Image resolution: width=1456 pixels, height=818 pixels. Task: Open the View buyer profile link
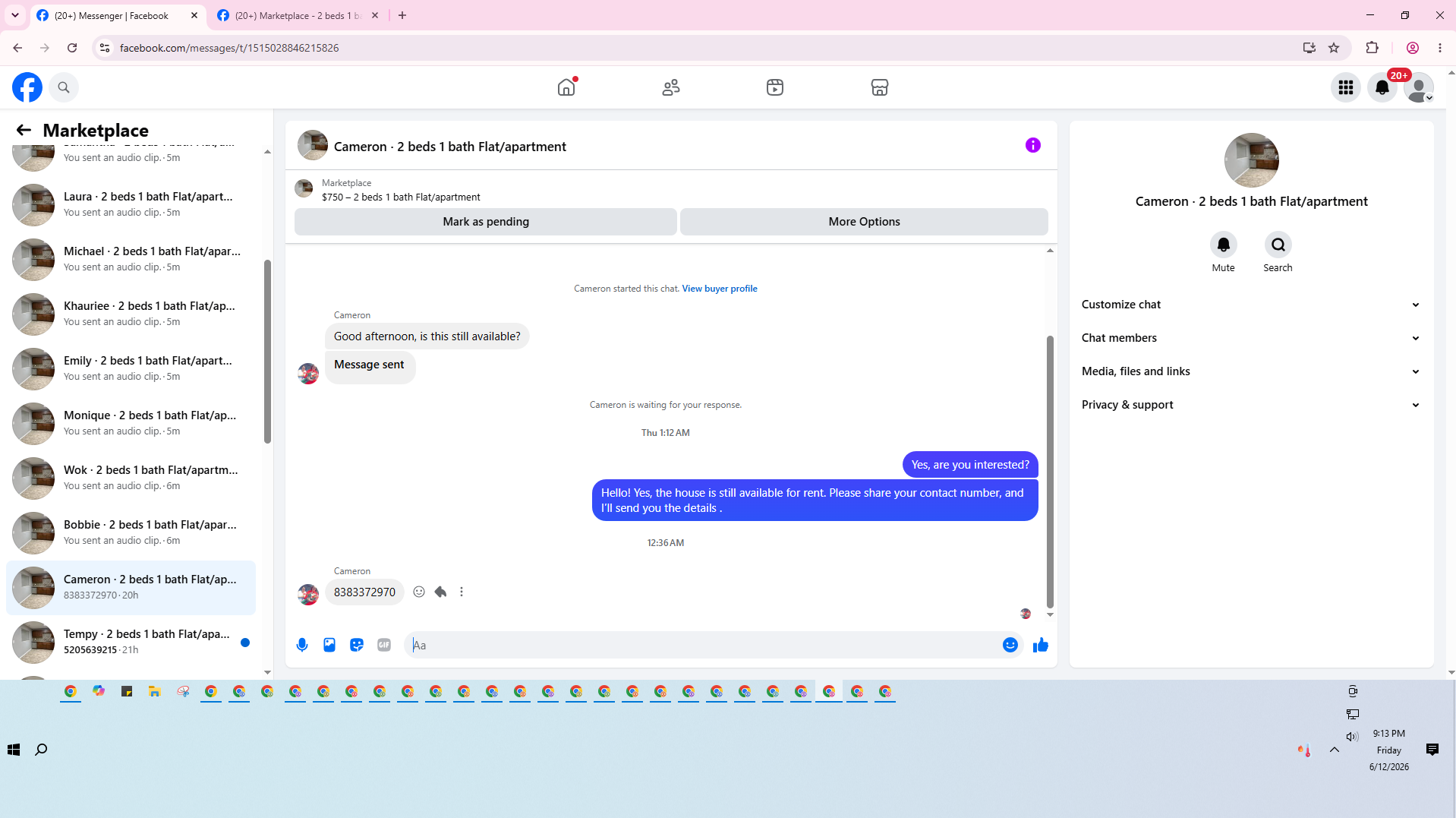[719, 289]
